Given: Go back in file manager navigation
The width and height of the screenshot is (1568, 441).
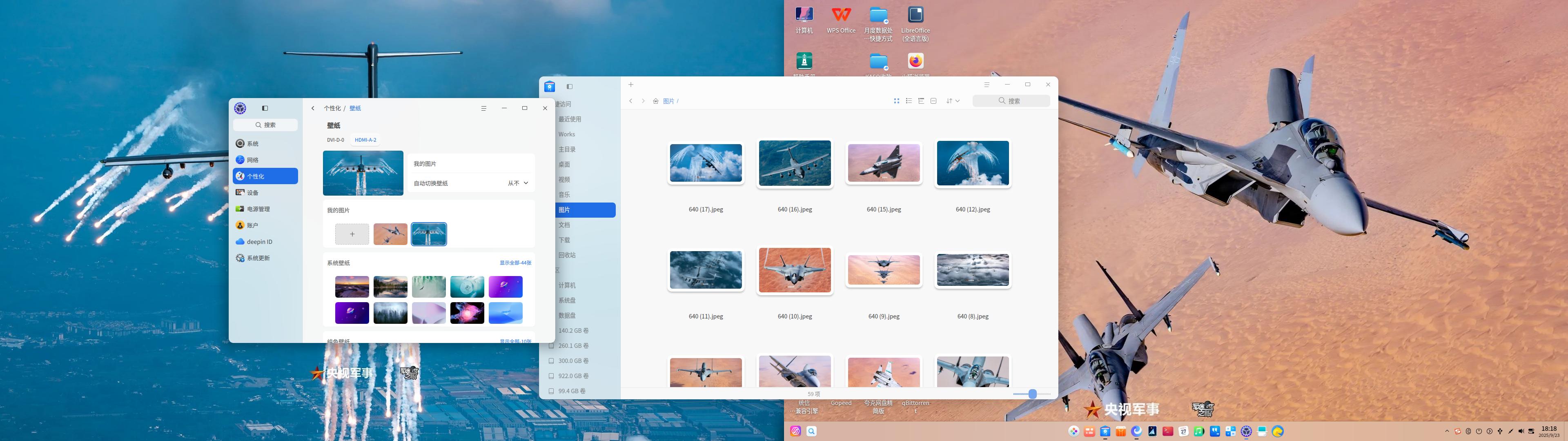Looking at the screenshot, I should tap(630, 101).
